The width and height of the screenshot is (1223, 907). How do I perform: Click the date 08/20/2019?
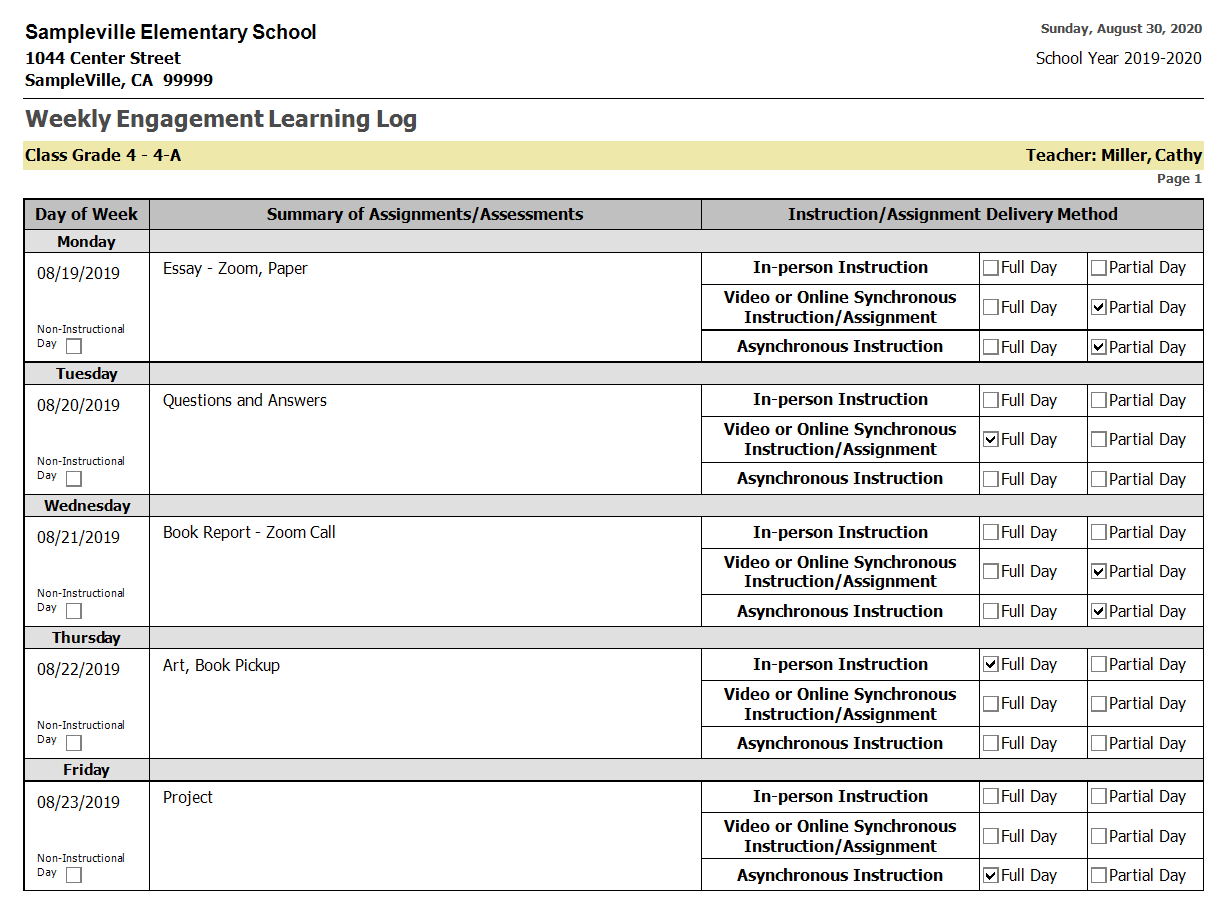(78, 405)
